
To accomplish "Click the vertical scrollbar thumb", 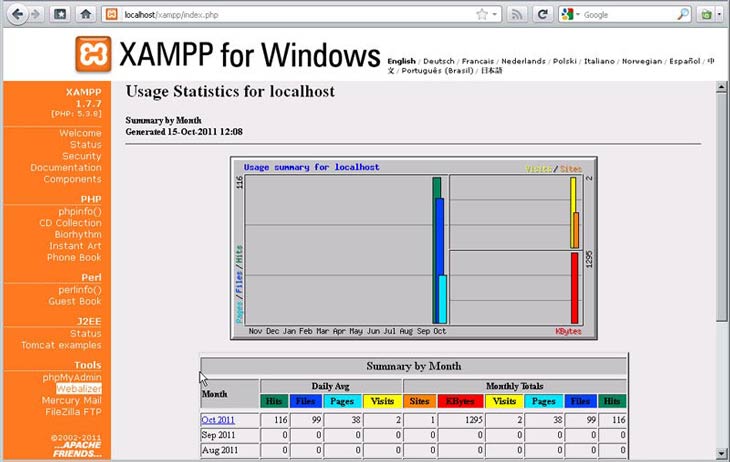I will click(721, 207).
